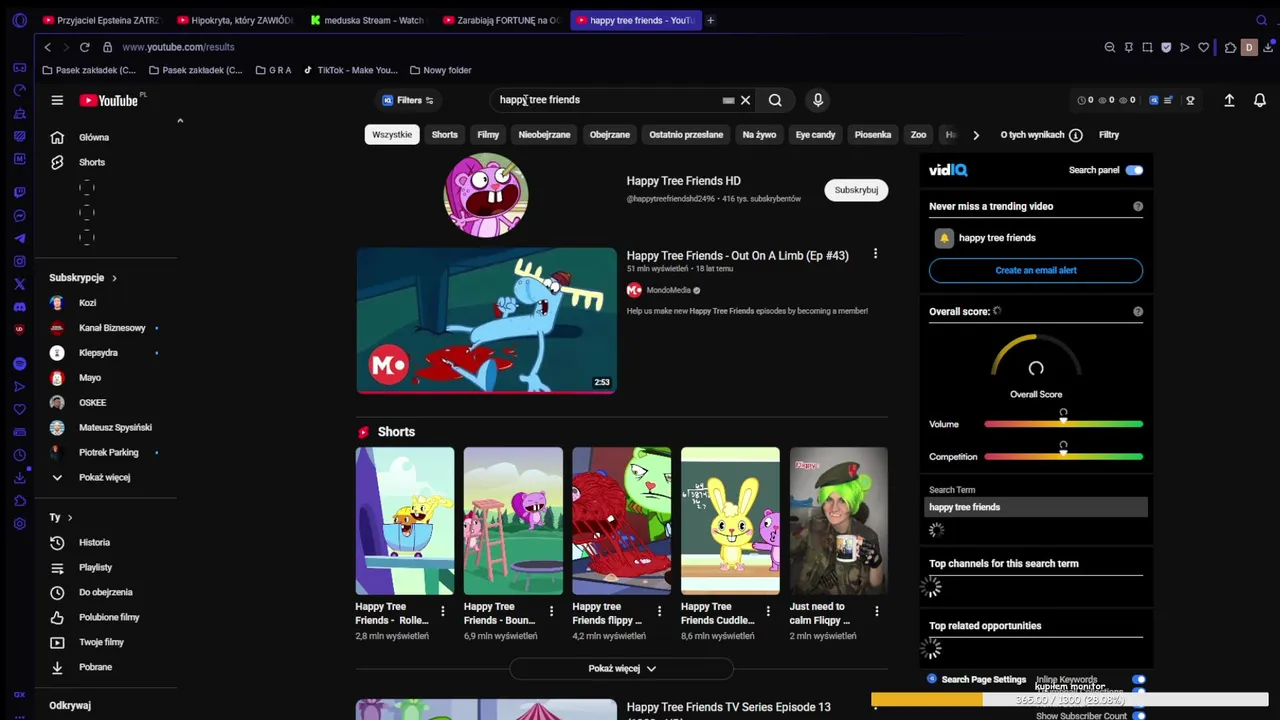Toggle Inline Keywords switch
This screenshot has width=1280, height=720.
(1138, 680)
